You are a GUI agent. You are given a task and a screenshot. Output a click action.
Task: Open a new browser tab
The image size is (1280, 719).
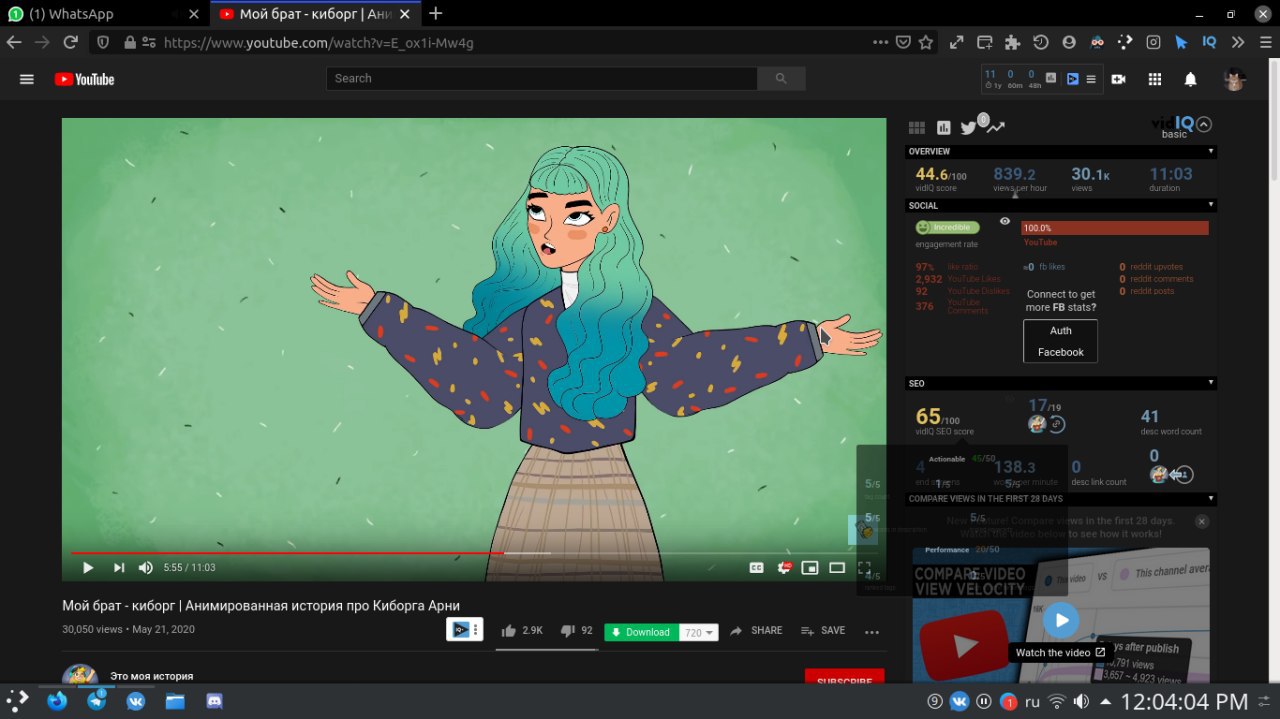point(436,14)
